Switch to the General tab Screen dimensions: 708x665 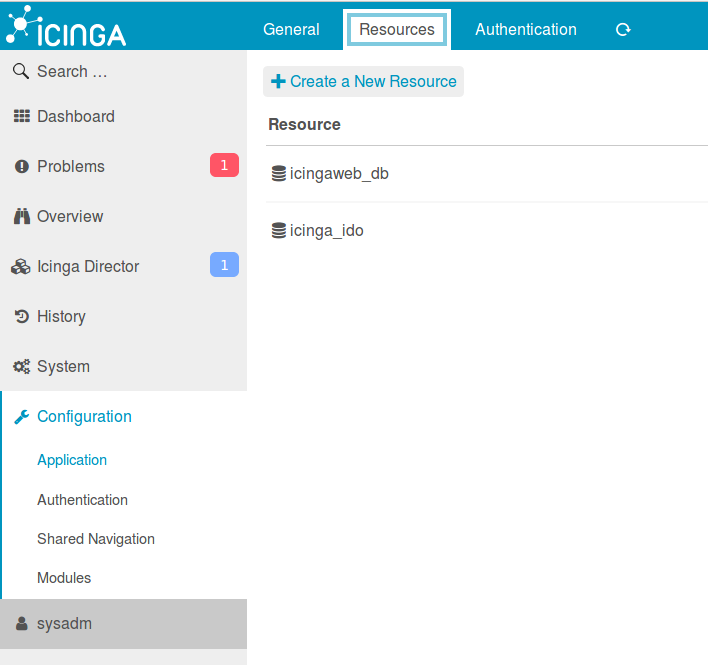click(x=291, y=30)
